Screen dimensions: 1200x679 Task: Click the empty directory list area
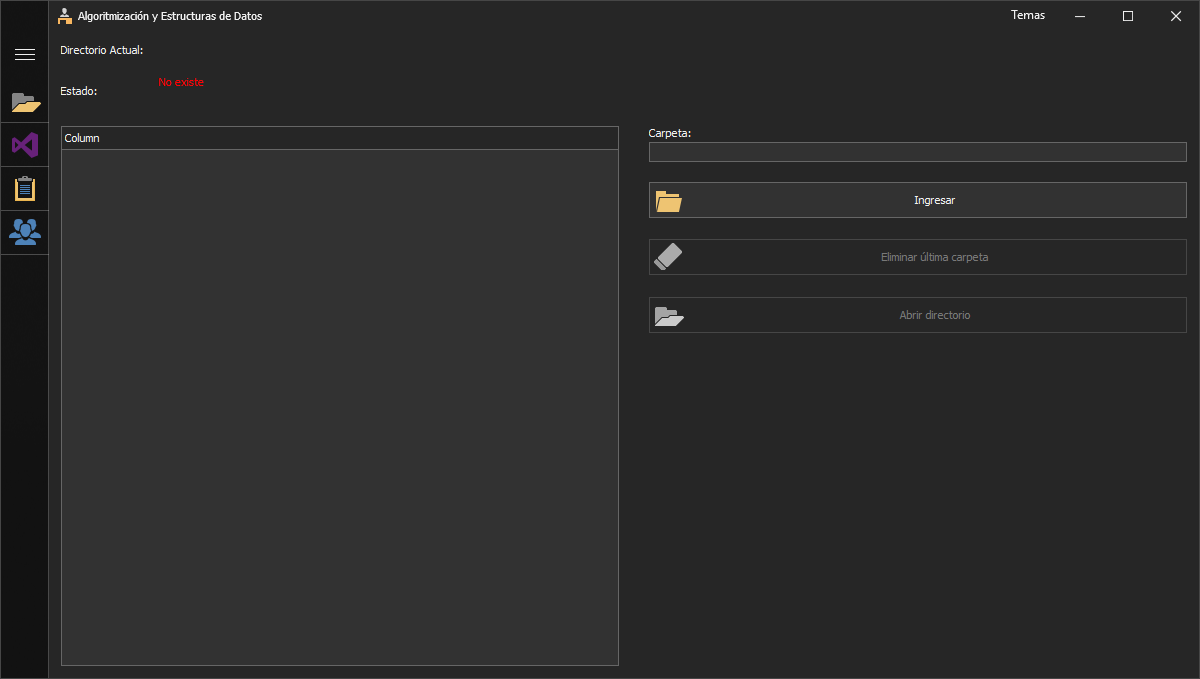pos(339,400)
